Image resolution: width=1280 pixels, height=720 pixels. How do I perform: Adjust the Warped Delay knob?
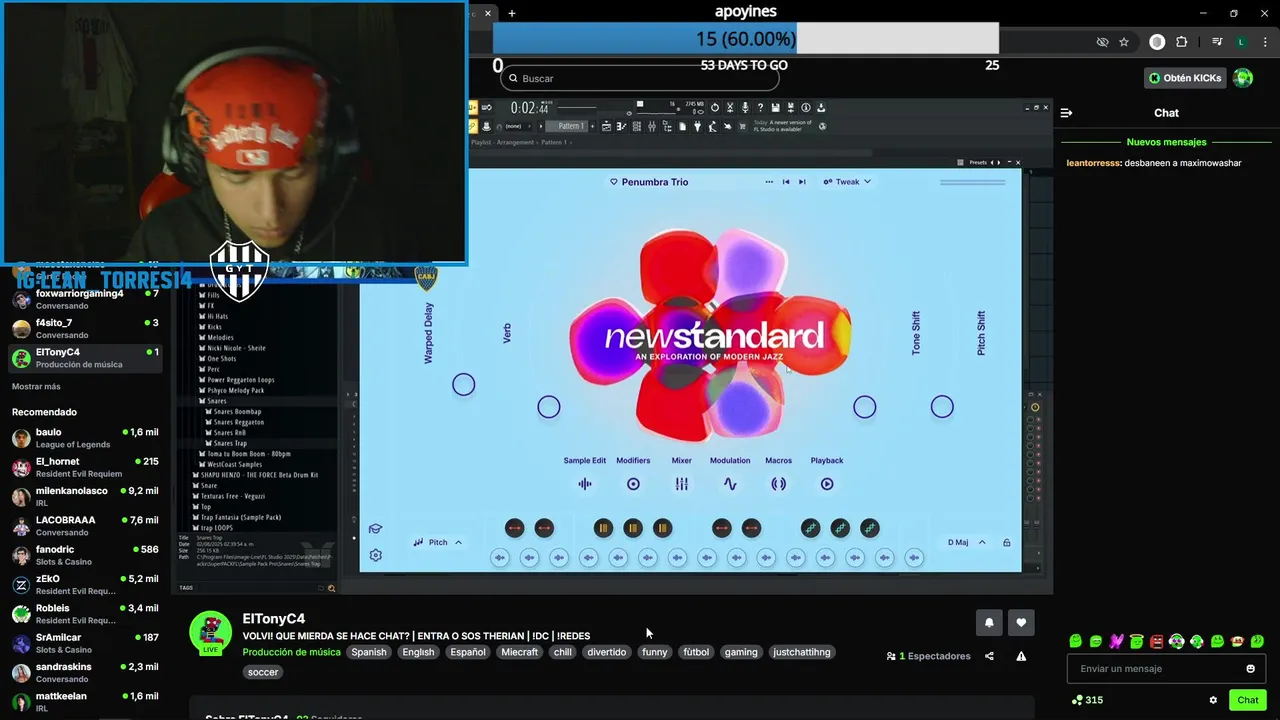(x=464, y=385)
